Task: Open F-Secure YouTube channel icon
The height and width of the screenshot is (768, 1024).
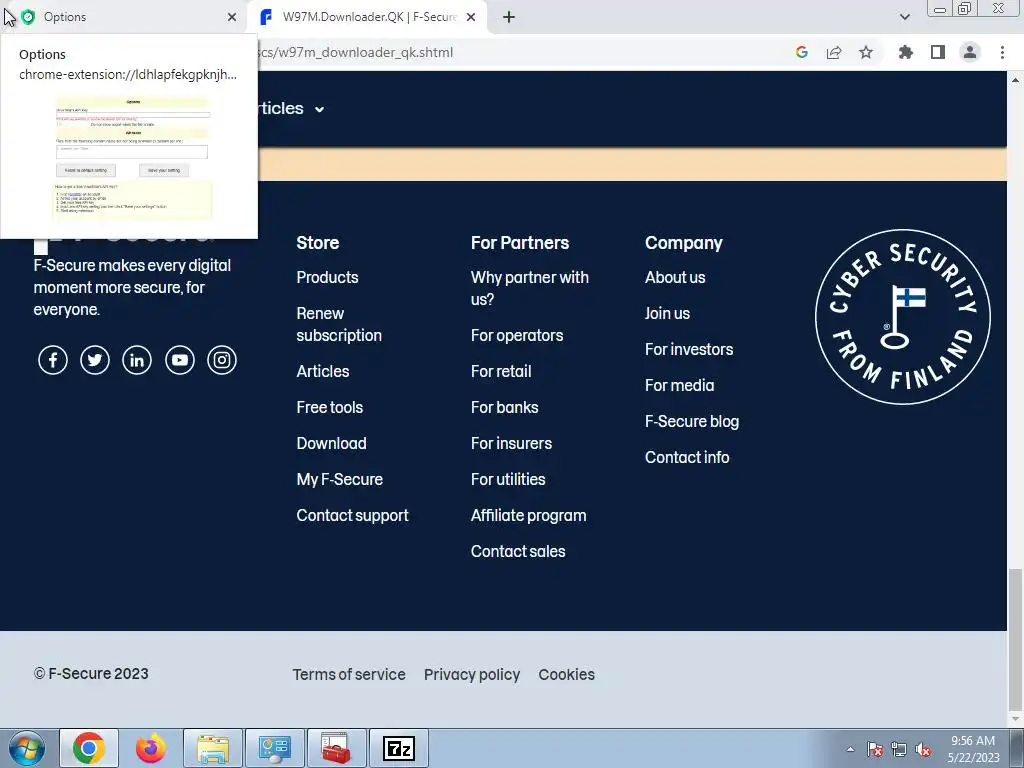Action: pyautogui.click(x=180, y=360)
